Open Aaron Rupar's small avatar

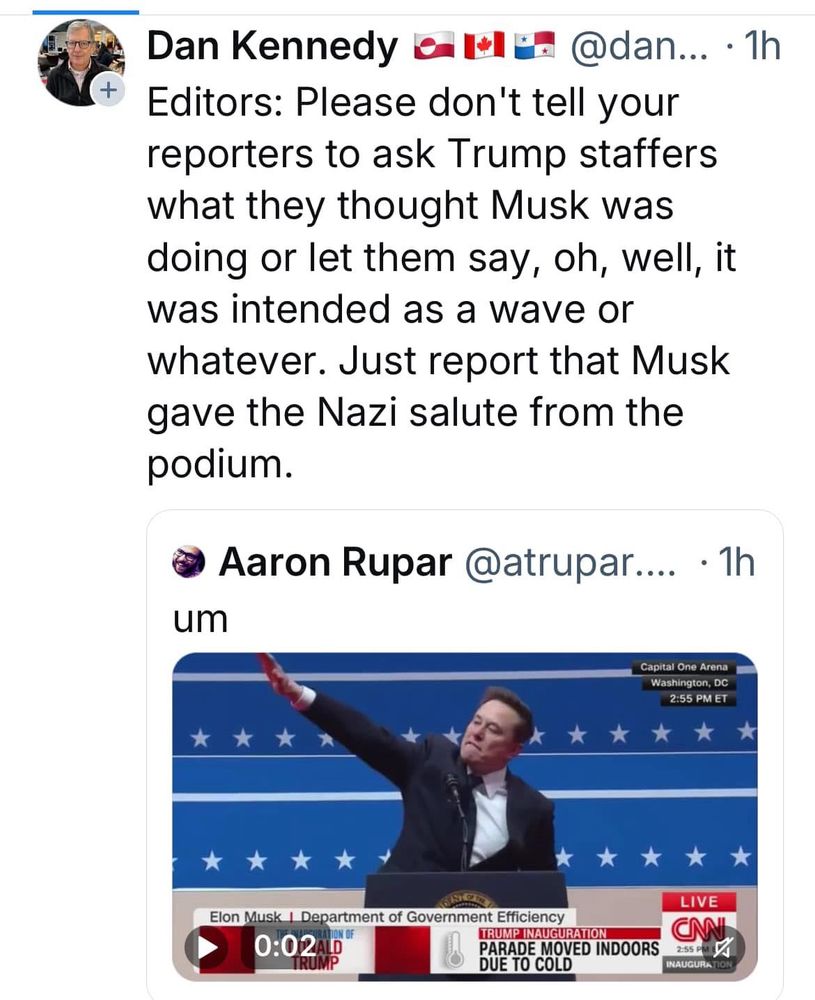[x=189, y=562]
